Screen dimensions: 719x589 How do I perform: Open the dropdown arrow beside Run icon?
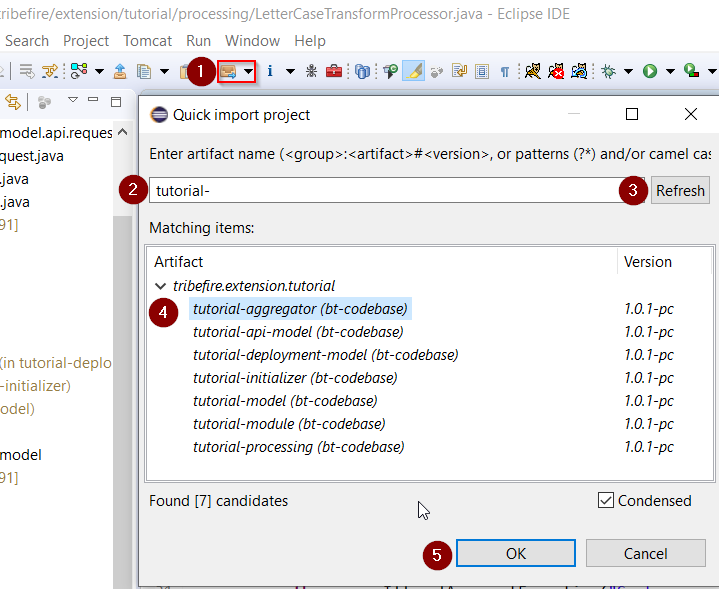click(x=669, y=71)
